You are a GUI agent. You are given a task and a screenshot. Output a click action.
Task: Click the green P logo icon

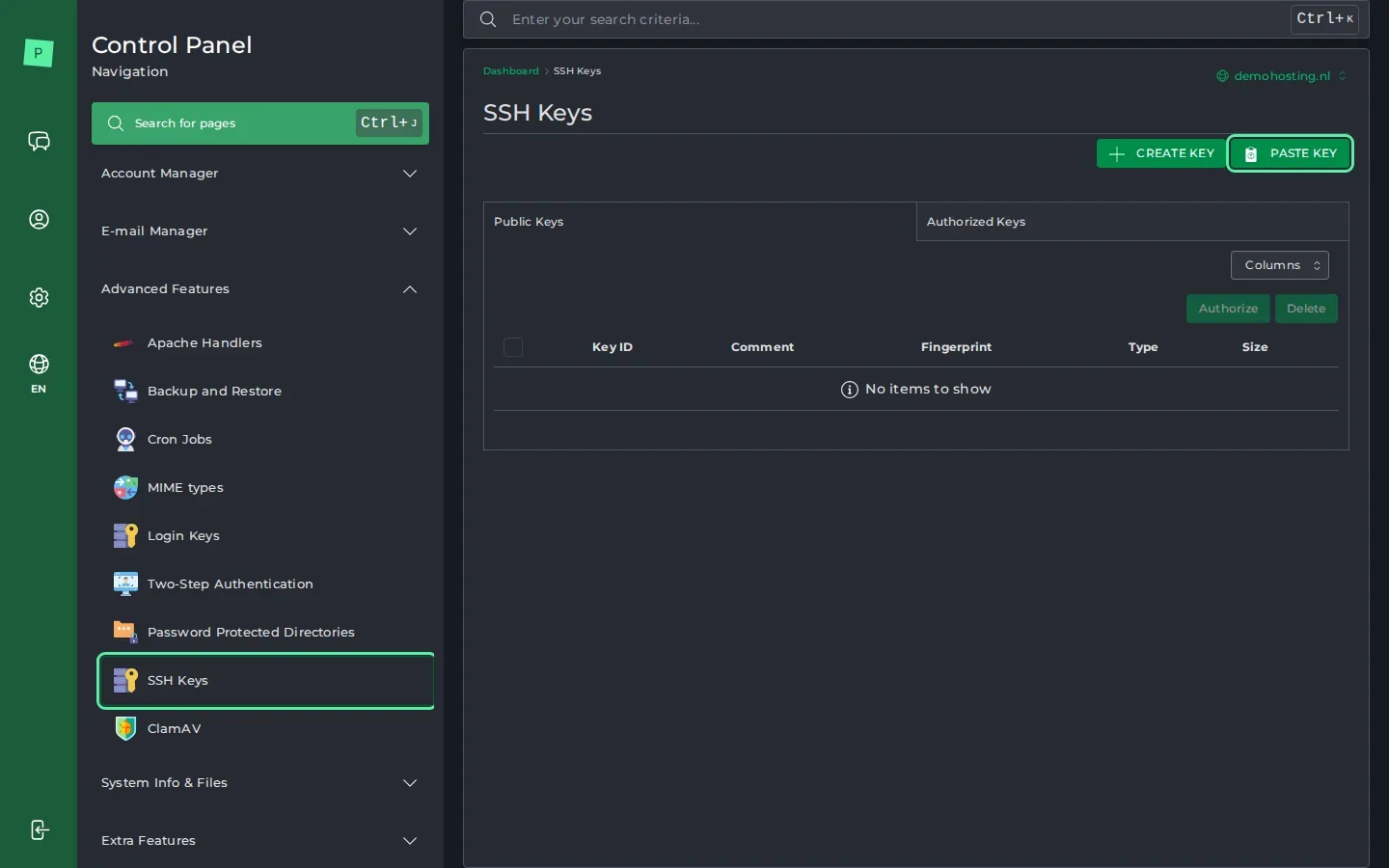coord(39,53)
